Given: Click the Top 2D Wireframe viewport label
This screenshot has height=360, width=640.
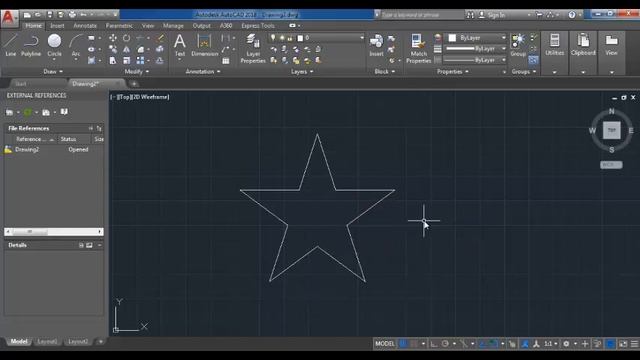Looking at the screenshot, I should (140, 97).
